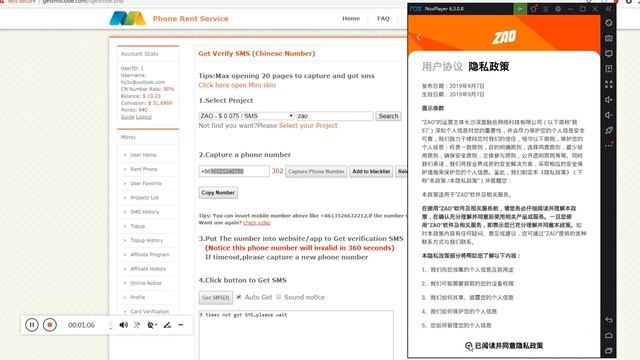This screenshot has width=640, height=360.
Task: Pause the screen recording
Action: click(x=31, y=325)
